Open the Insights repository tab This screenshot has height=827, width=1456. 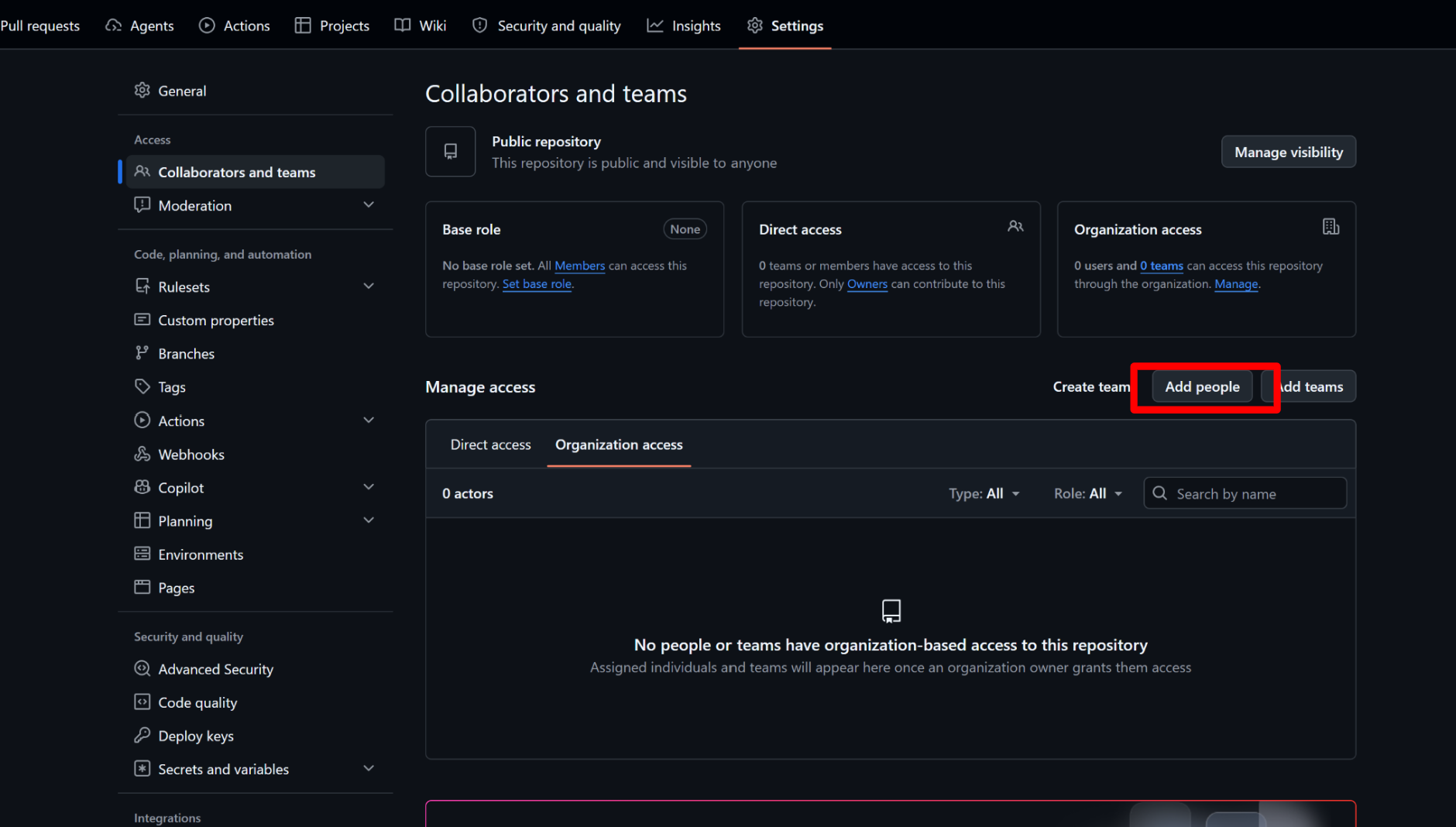tap(683, 26)
